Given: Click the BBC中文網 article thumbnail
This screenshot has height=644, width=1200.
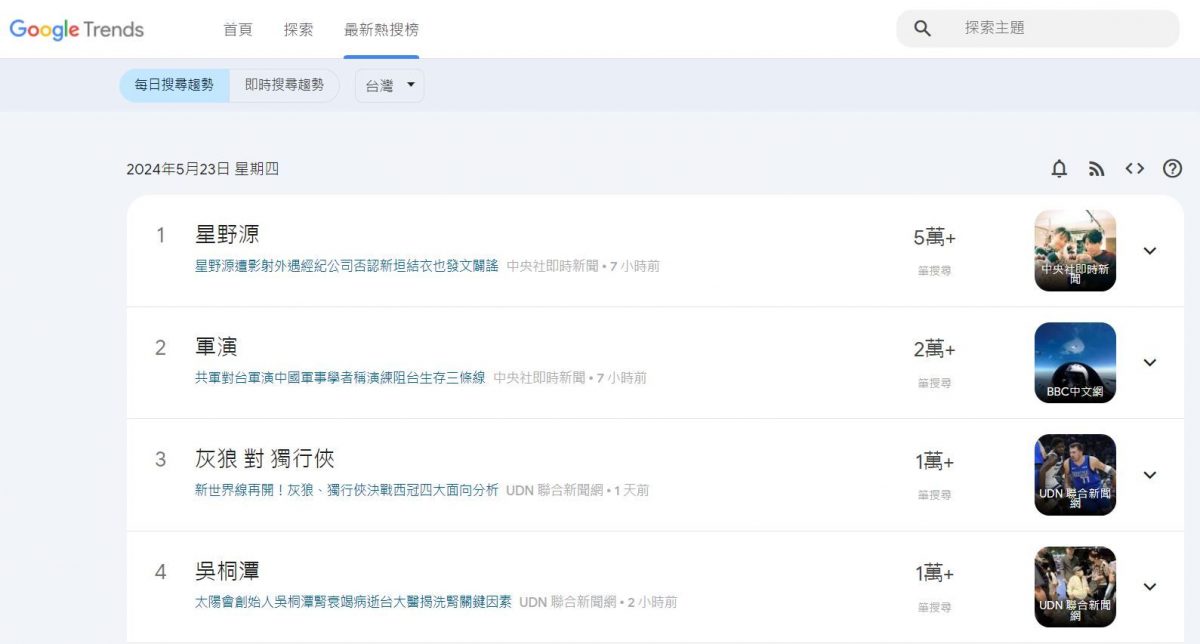Looking at the screenshot, I should tap(1074, 363).
